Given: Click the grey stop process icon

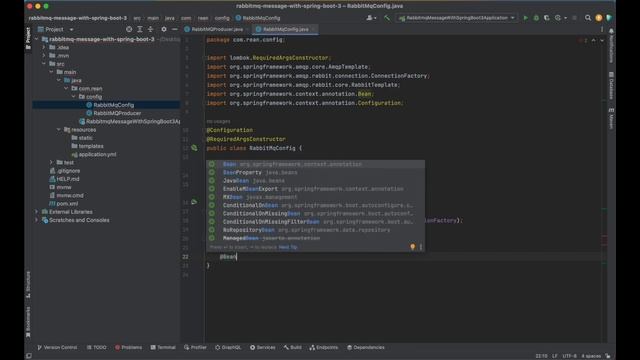Looking at the screenshot, I should click(575, 18).
